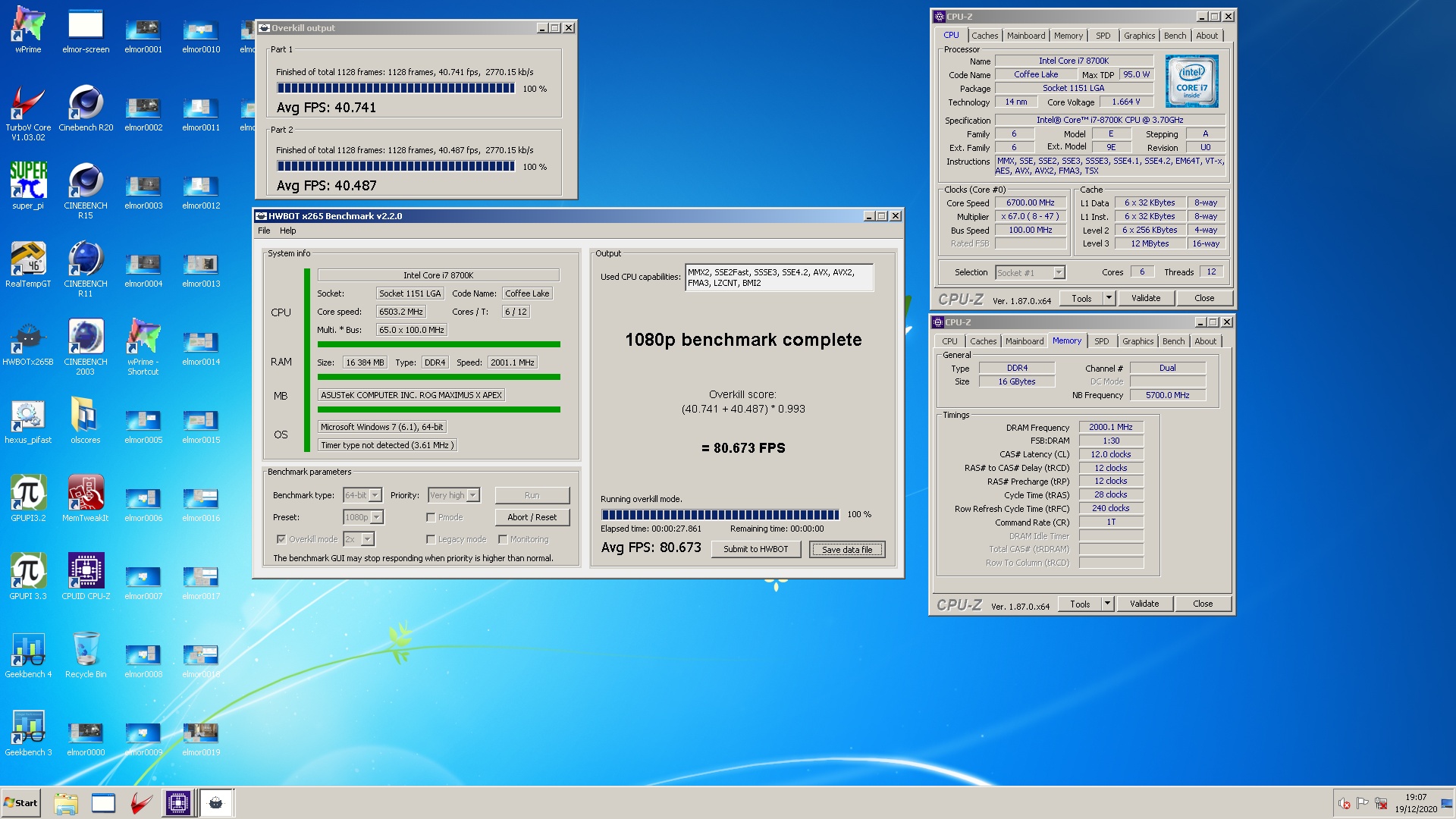Click the Run button
The width and height of the screenshot is (1456, 819).
pos(532,495)
